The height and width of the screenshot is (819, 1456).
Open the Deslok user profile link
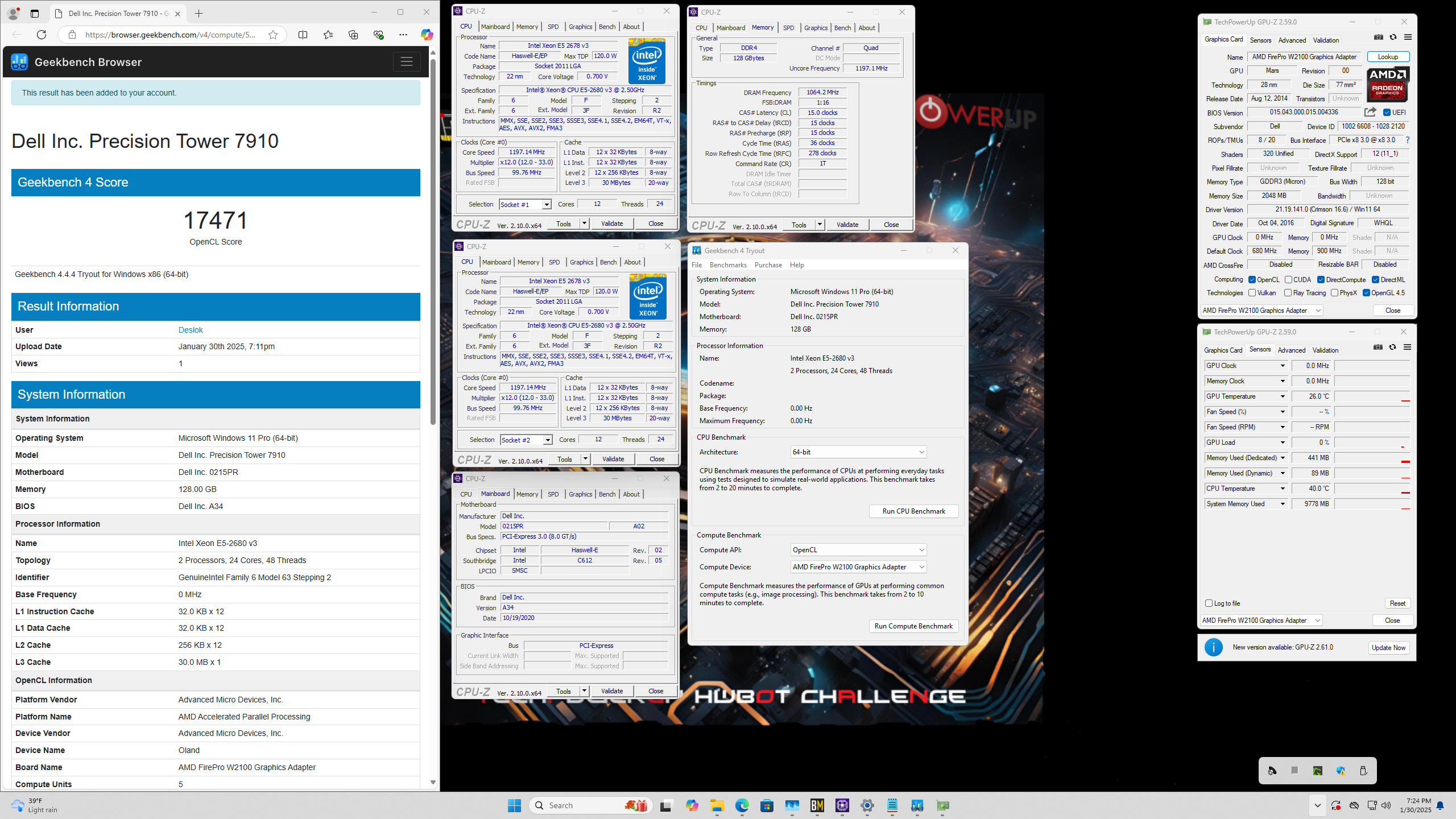pyautogui.click(x=191, y=330)
